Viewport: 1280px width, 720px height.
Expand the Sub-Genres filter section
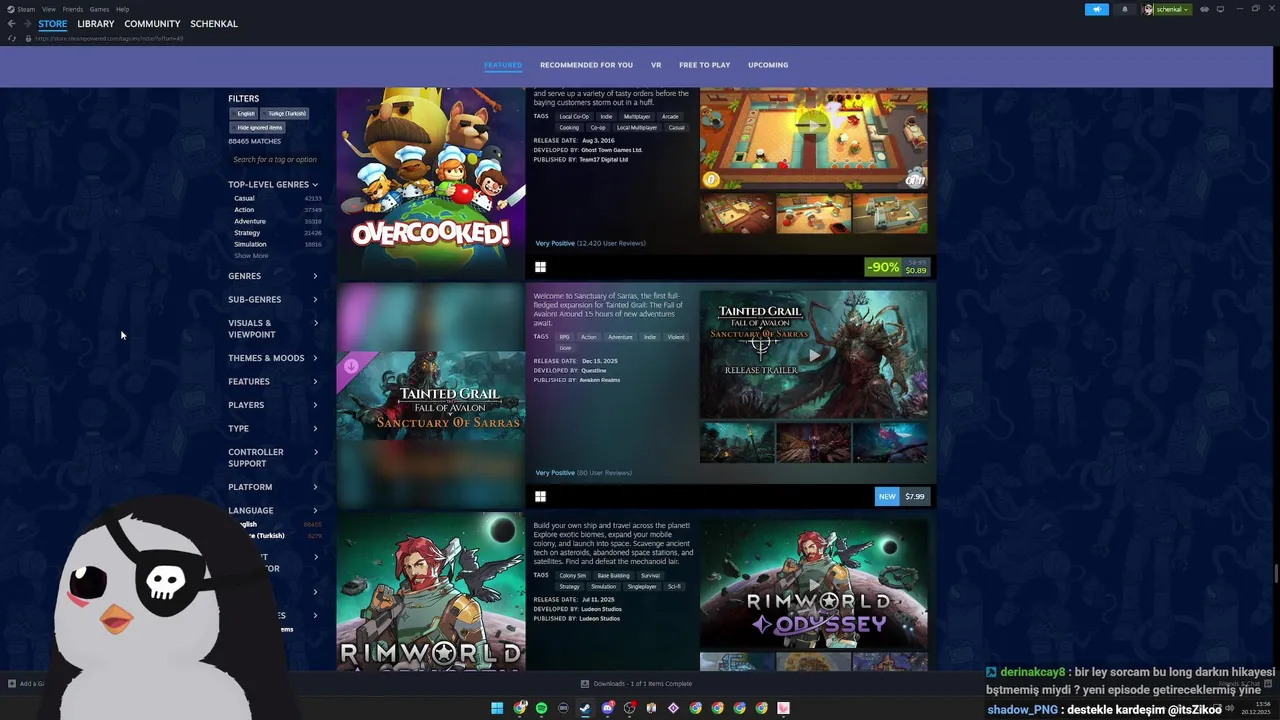point(273,299)
